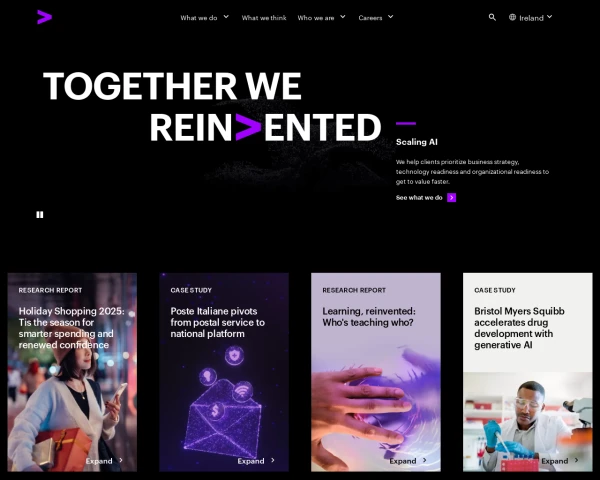Open the Holiday Shopping 2025 research report card
The height and width of the screenshot is (480, 600).
tap(72, 372)
